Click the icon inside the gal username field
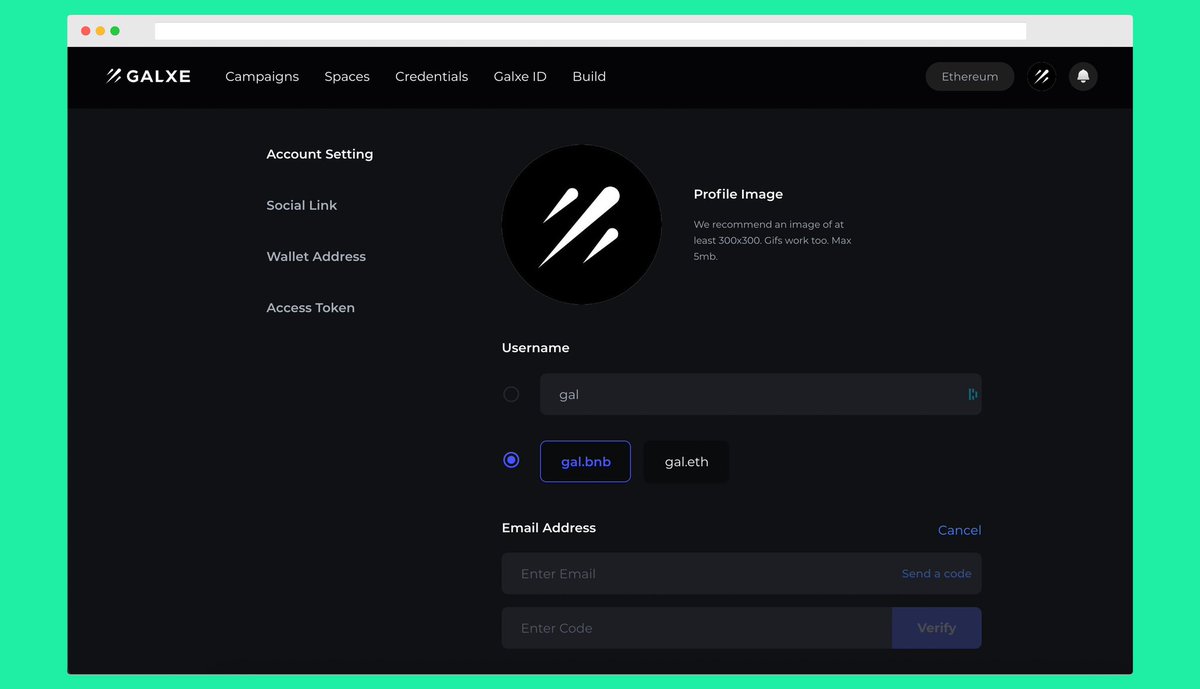Viewport: 1200px width, 689px height. point(972,394)
